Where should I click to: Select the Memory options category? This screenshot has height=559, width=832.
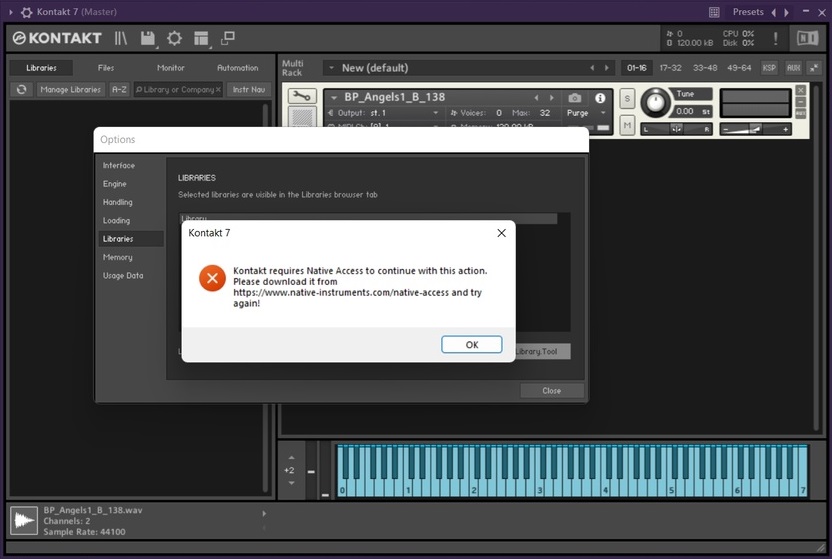[x=117, y=257]
